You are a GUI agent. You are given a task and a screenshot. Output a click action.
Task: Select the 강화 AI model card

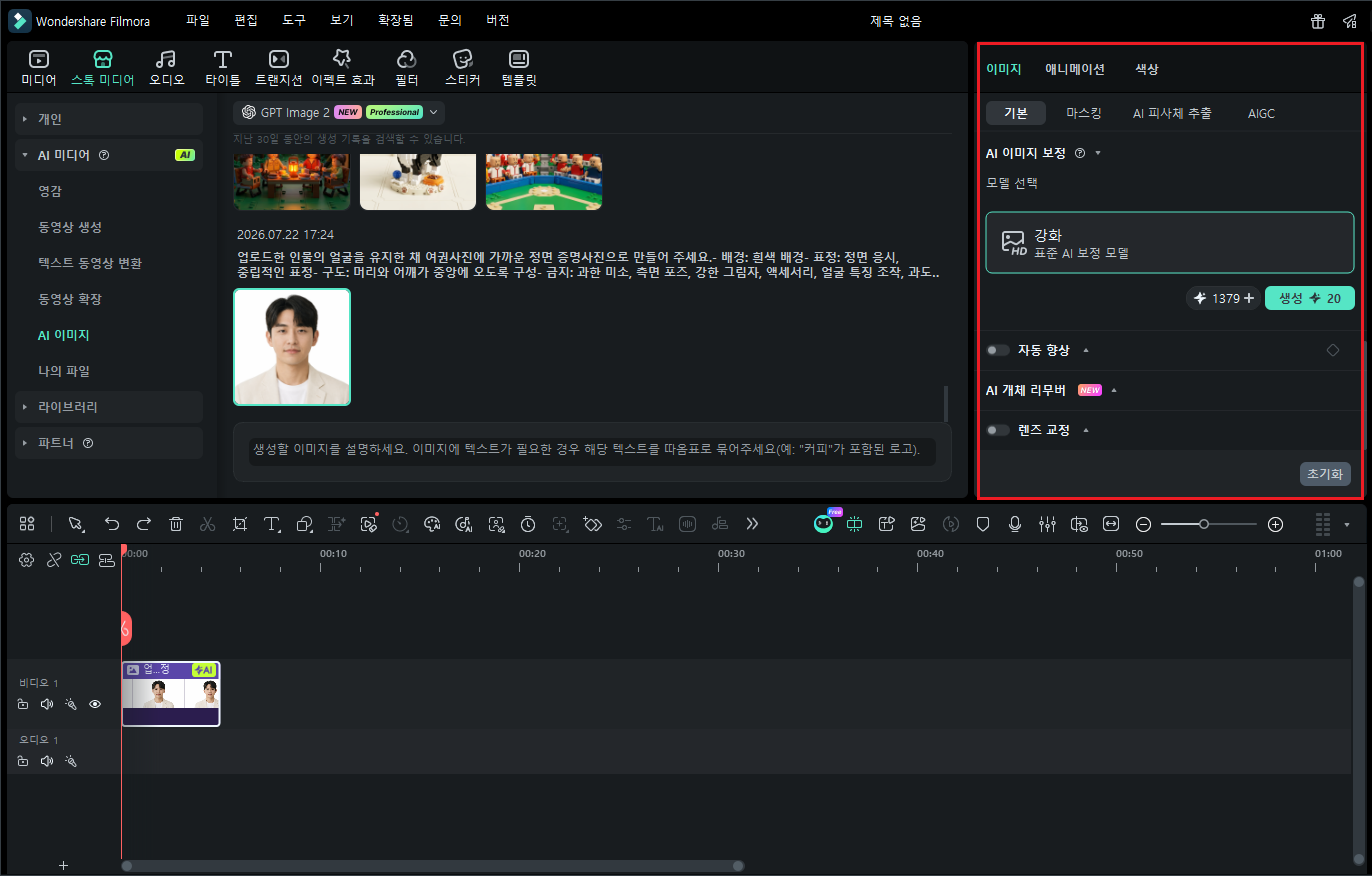[1170, 242]
